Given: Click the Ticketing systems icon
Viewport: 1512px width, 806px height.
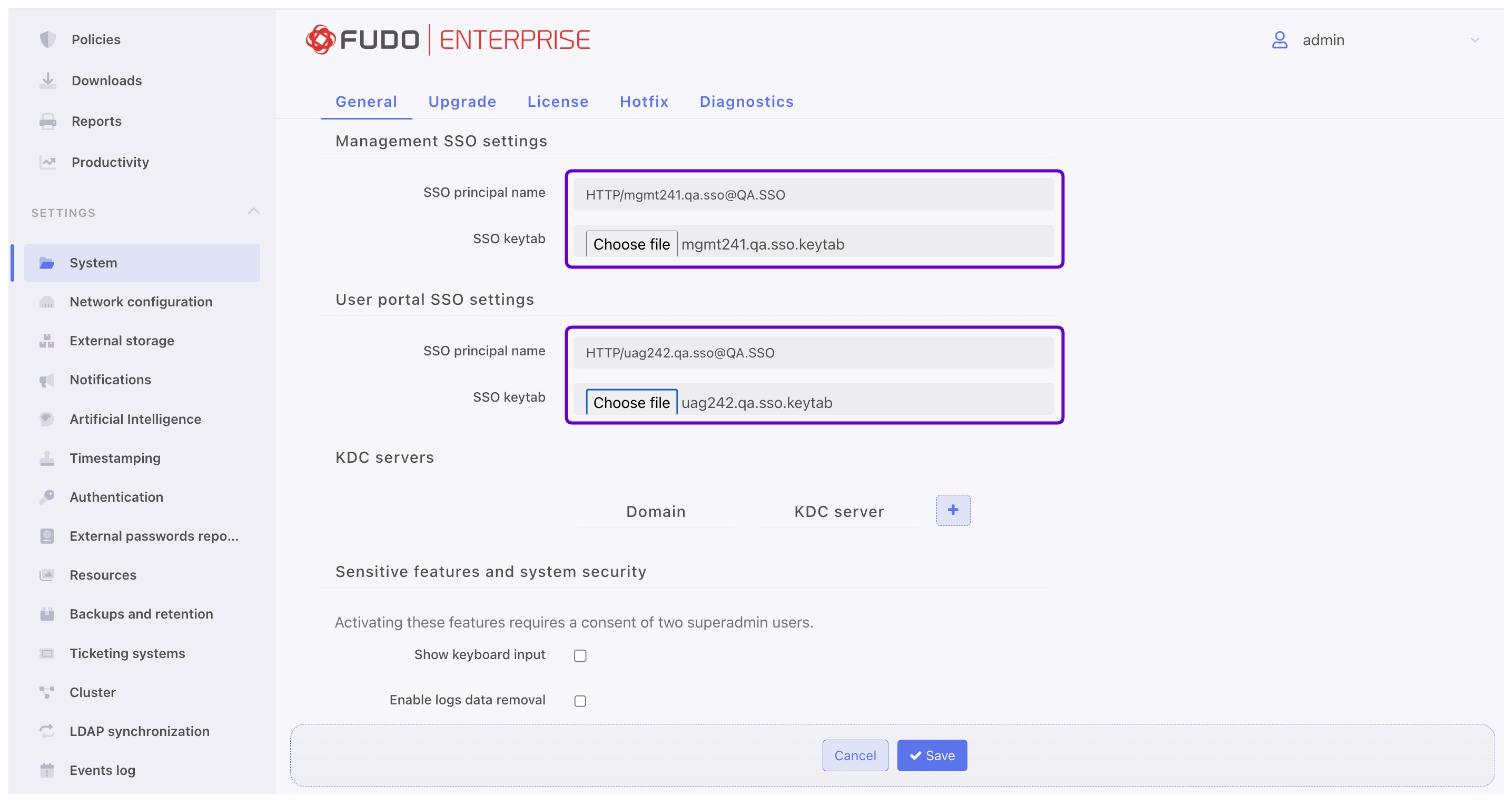Looking at the screenshot, I should point(47,653).
